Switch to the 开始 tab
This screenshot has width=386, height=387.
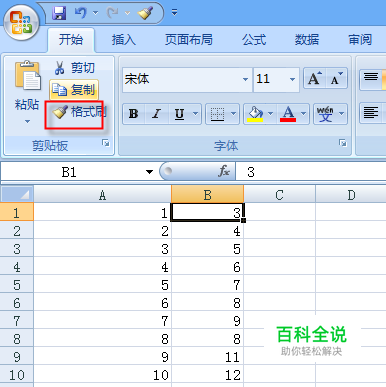click(x=71, y=40)
